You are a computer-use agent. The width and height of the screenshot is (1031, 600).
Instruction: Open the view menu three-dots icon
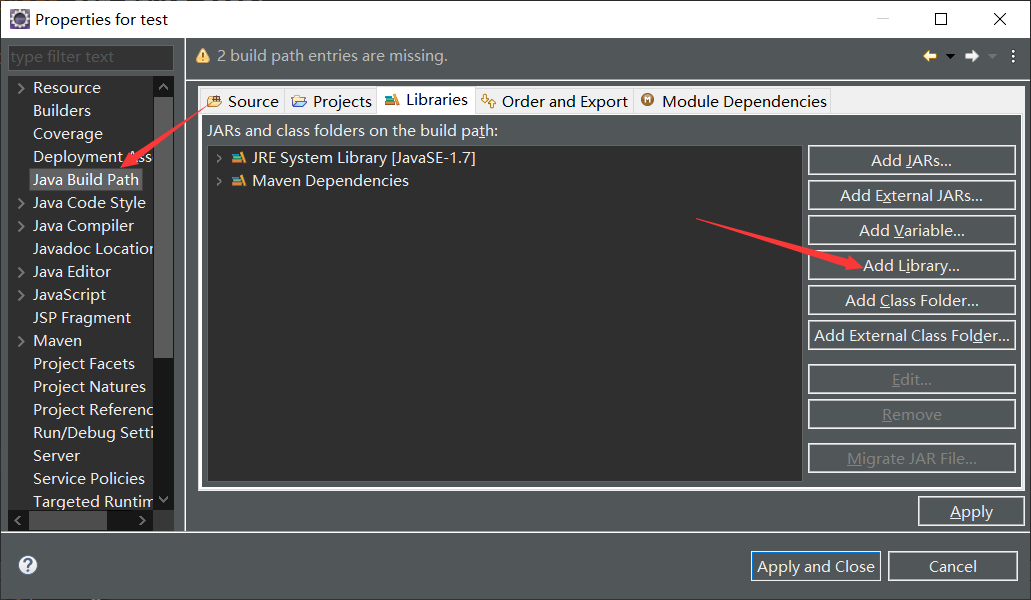(1013, 57)
